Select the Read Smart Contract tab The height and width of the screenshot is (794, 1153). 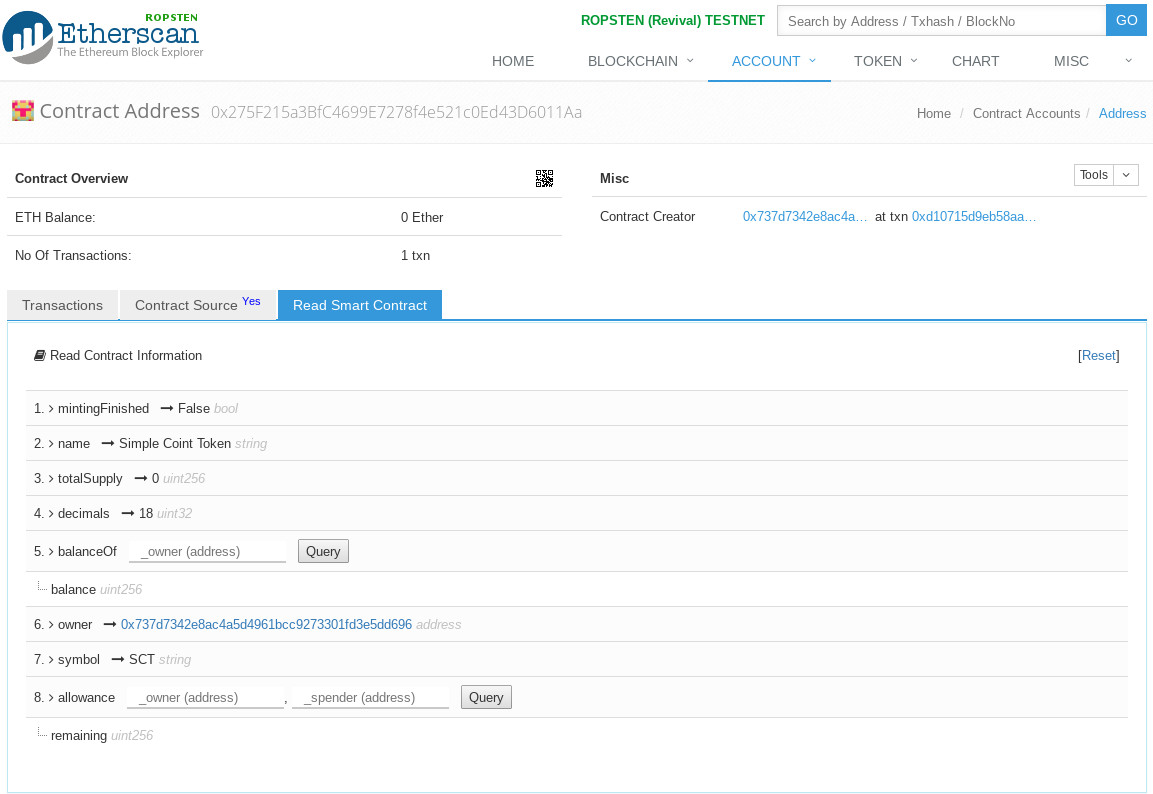[360, 305]
